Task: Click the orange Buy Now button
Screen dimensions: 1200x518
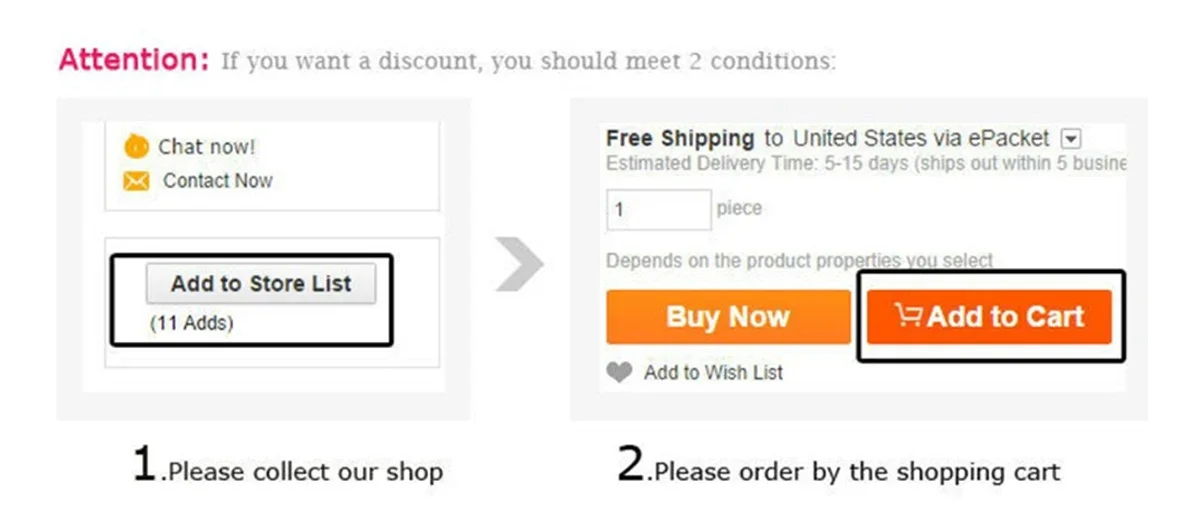Action: [x=728, y=317]
